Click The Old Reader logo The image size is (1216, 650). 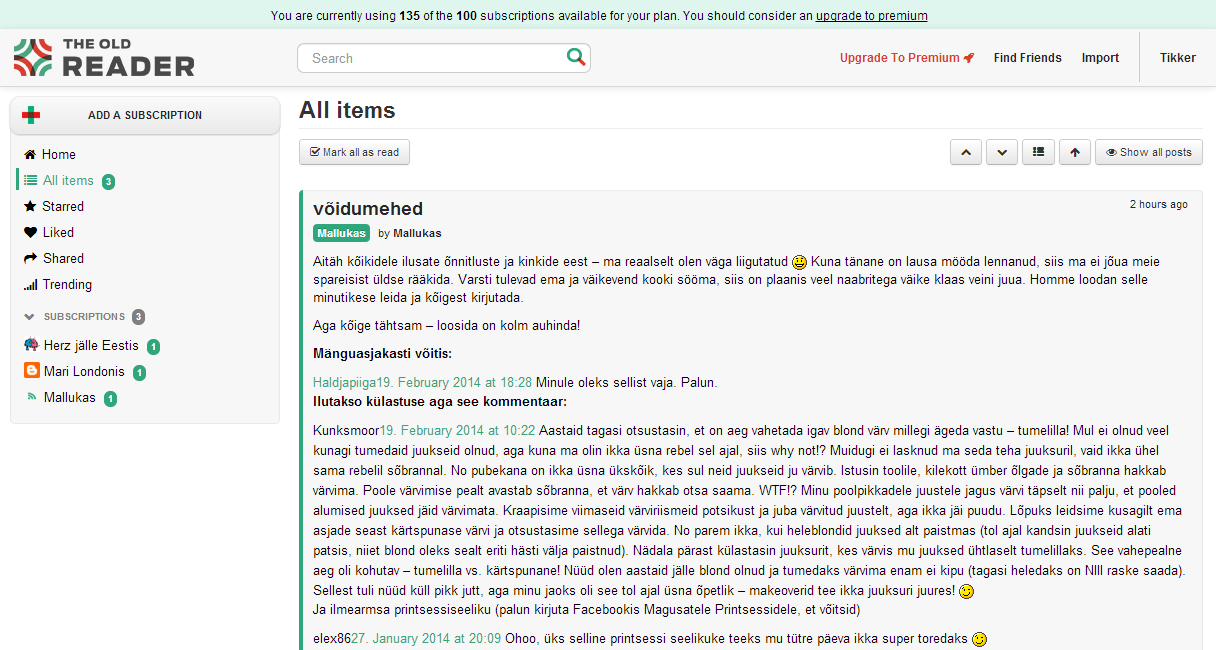click(104, 58)
